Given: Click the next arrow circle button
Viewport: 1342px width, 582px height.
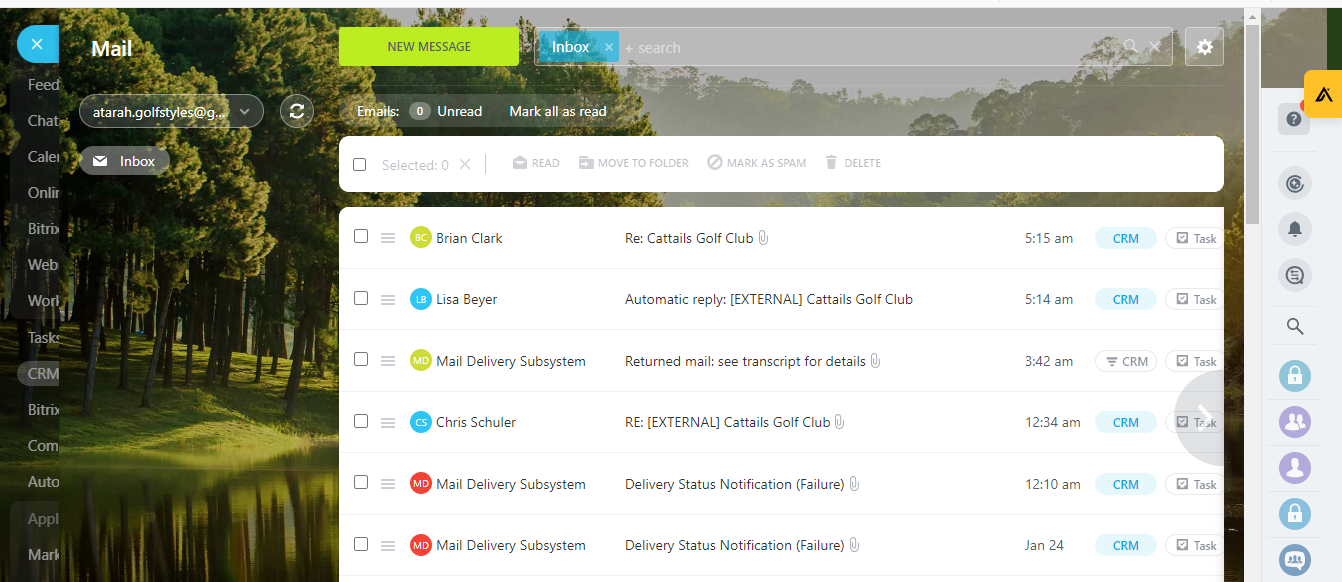Looking at the screenshot, I should pyautogui.click(x=1206, y=418).
